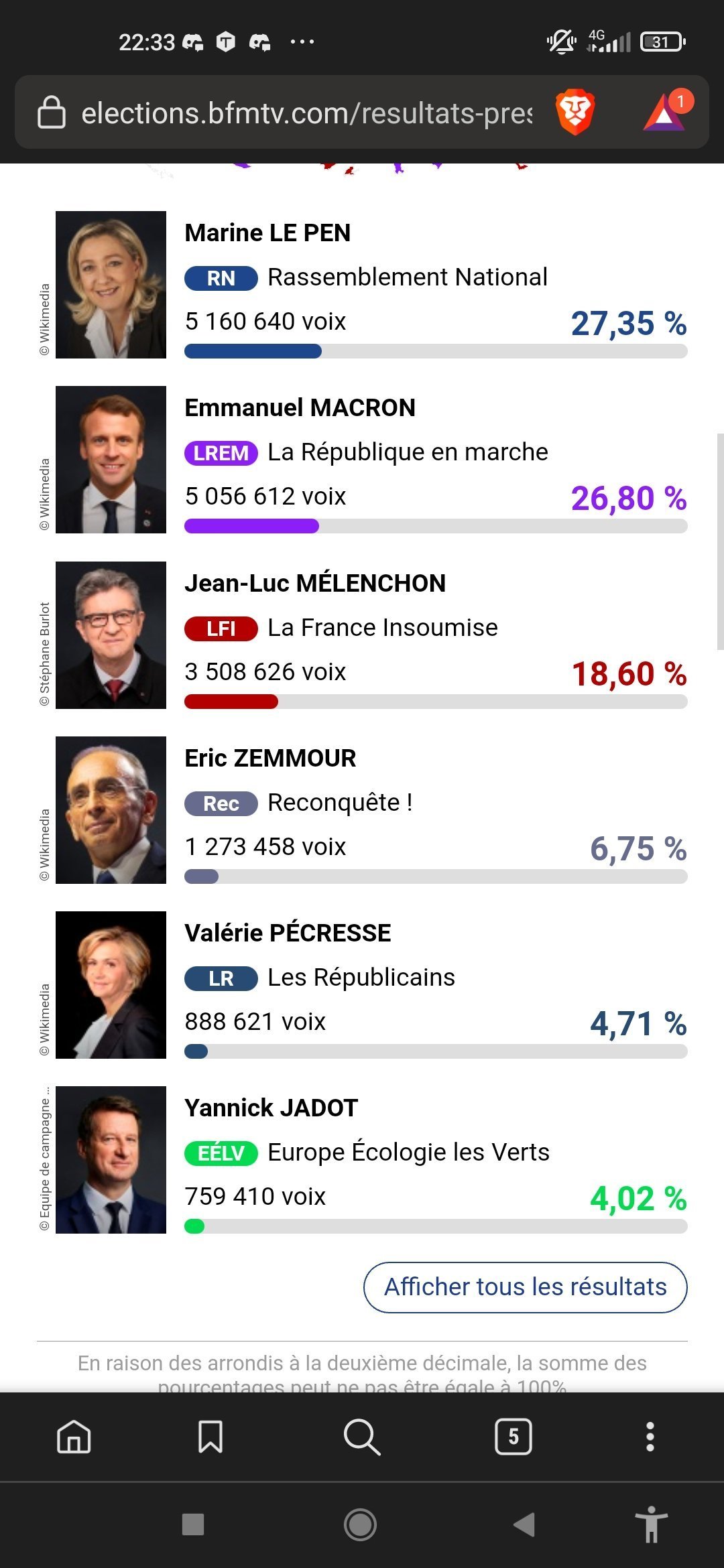Go to browser home page

click(74, 1437)
